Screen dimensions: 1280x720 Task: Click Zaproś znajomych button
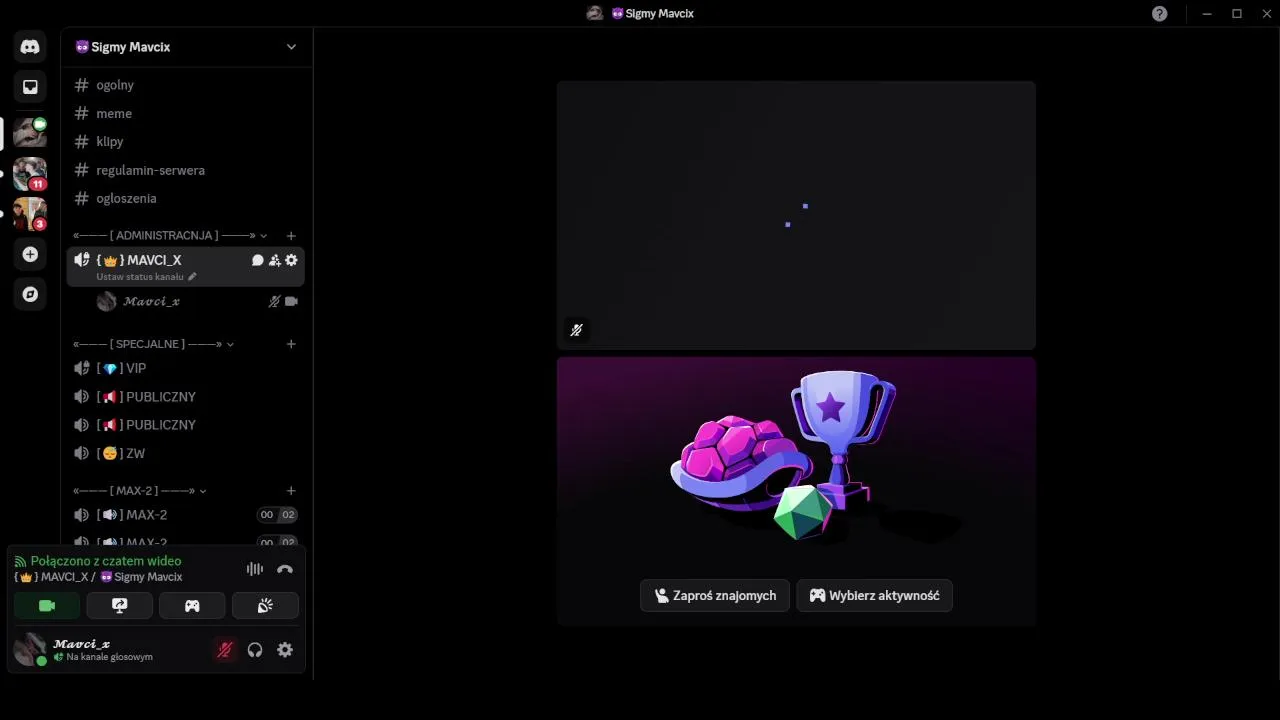(x=715, y=595)
